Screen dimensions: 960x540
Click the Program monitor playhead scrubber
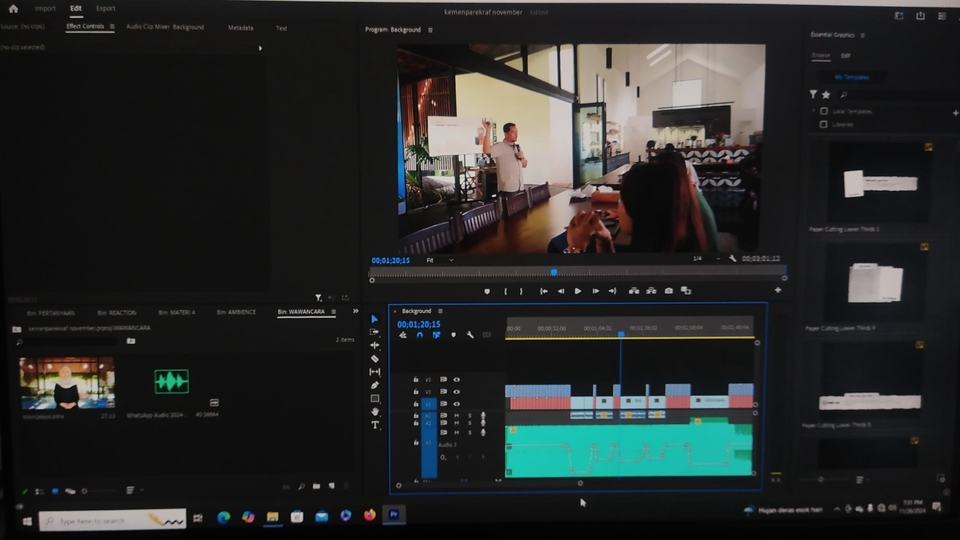click(x=553, y=271)
